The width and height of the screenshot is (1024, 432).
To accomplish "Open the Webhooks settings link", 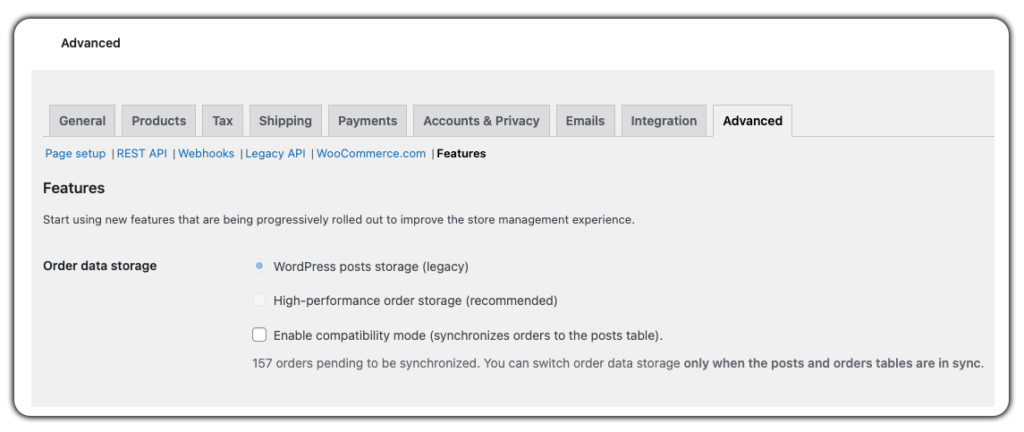I will pos(206,154).
